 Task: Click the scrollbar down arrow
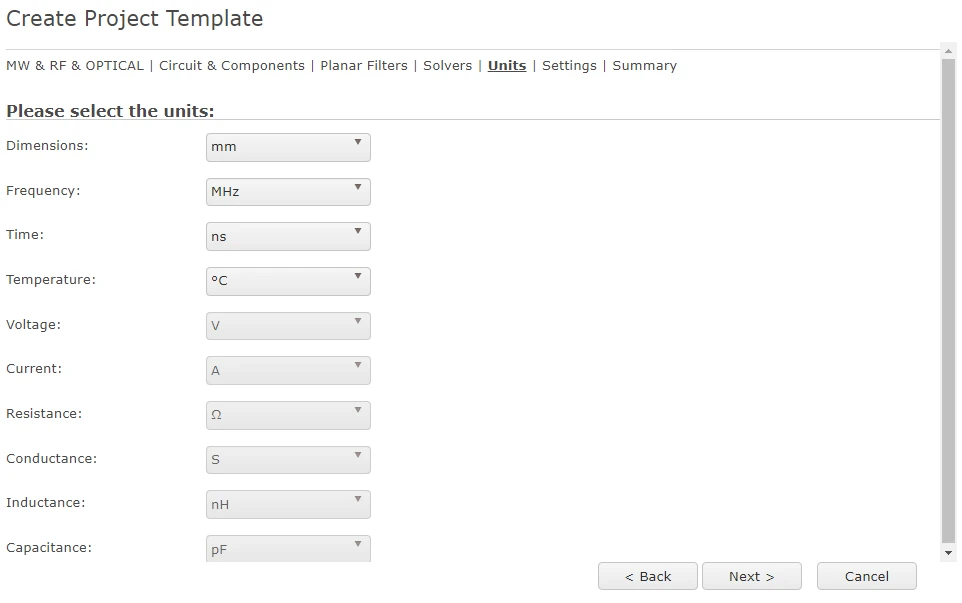click(x=949, y=553)
